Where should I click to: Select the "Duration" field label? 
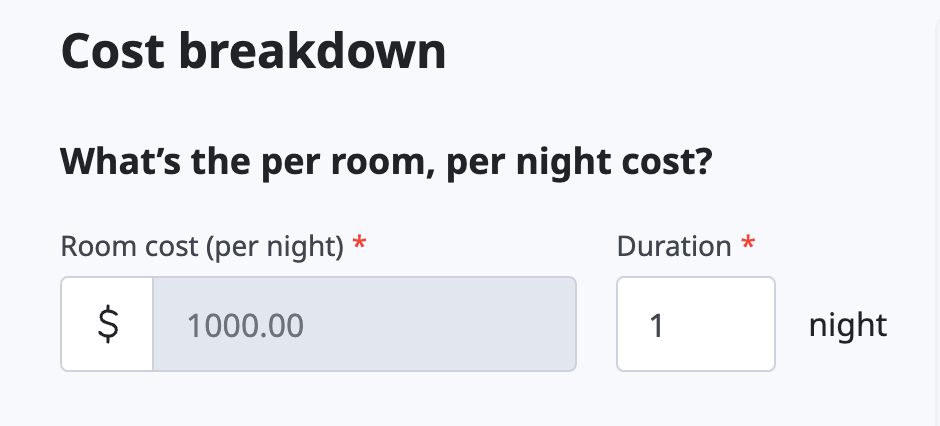(x=674, y=246)
